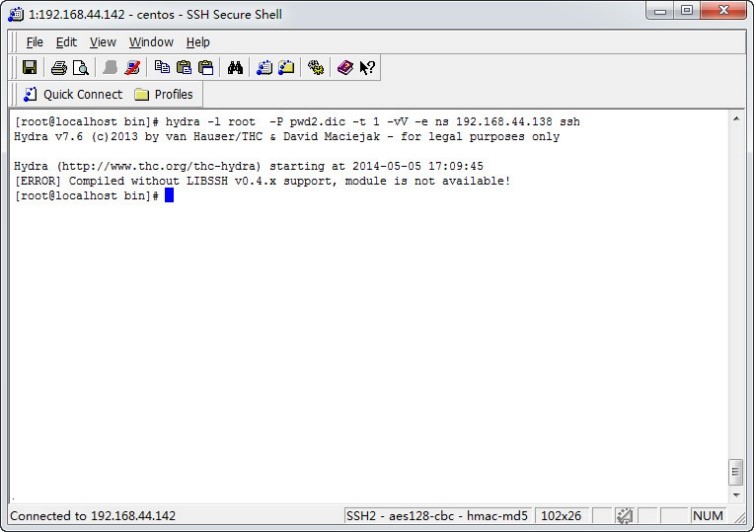This screenshot has width=754, height=532.
Task: Open New Terminal Window icon
Action: (x=264, y=67)
